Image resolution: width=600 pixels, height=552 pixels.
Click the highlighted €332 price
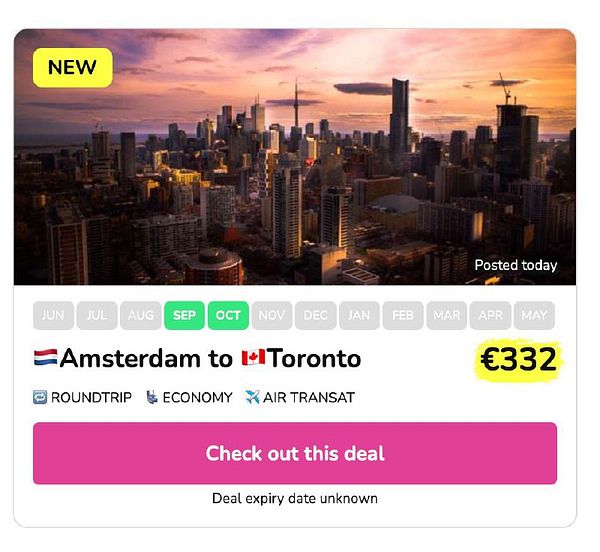518,360
